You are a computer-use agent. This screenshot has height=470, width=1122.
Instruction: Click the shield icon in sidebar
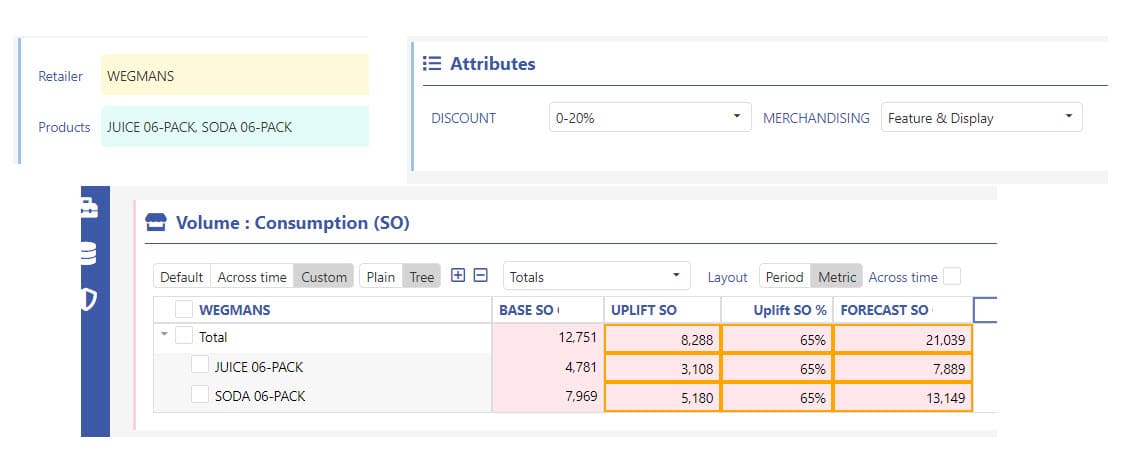88,299
